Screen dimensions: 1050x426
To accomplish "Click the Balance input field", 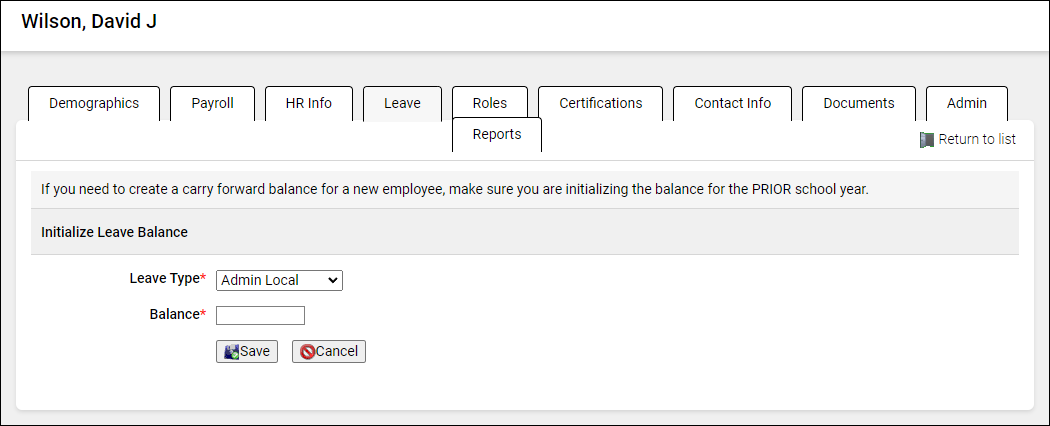I will [260, 316].
